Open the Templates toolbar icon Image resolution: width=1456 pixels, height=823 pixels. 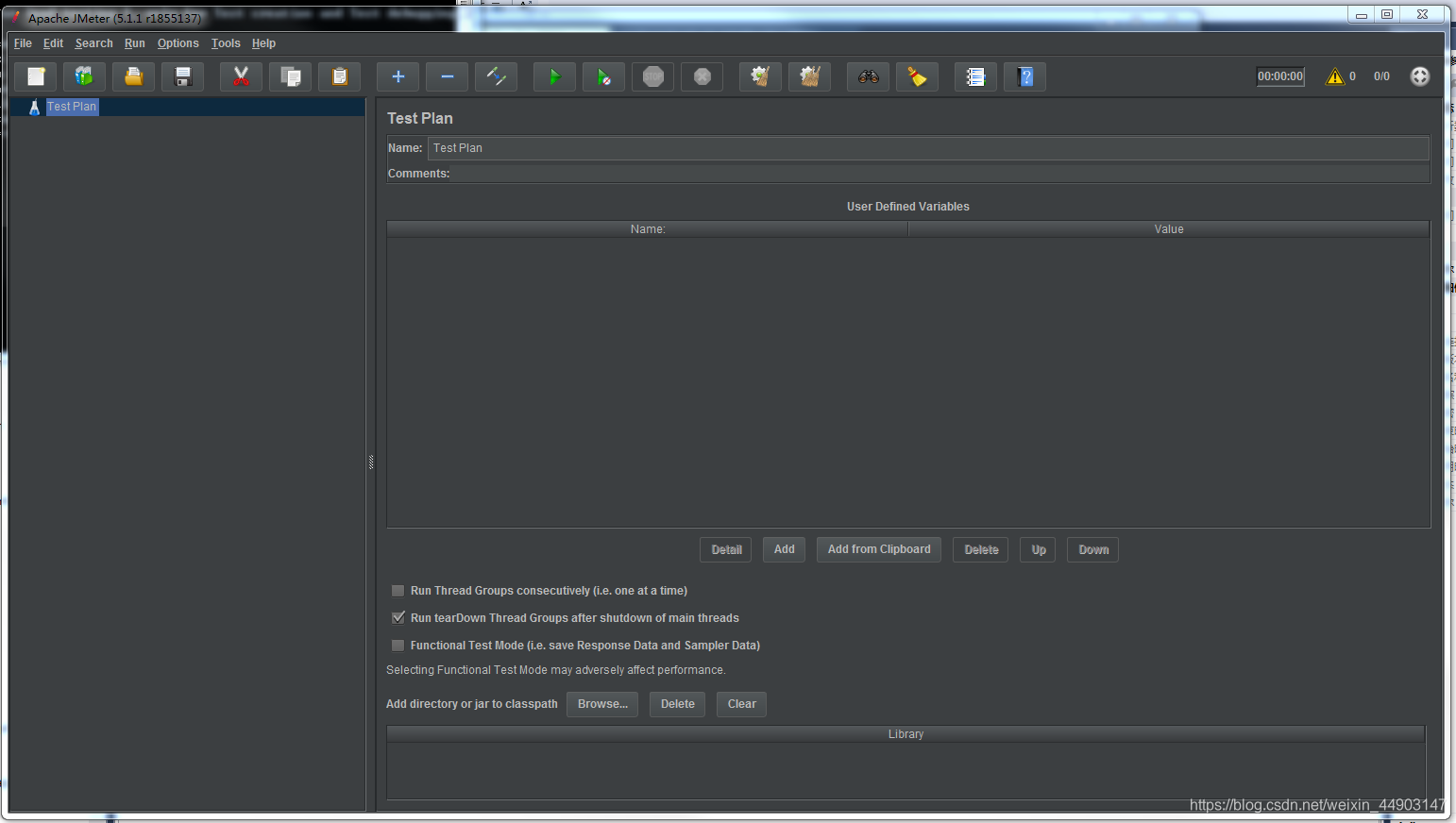click(x=85, y=76)
